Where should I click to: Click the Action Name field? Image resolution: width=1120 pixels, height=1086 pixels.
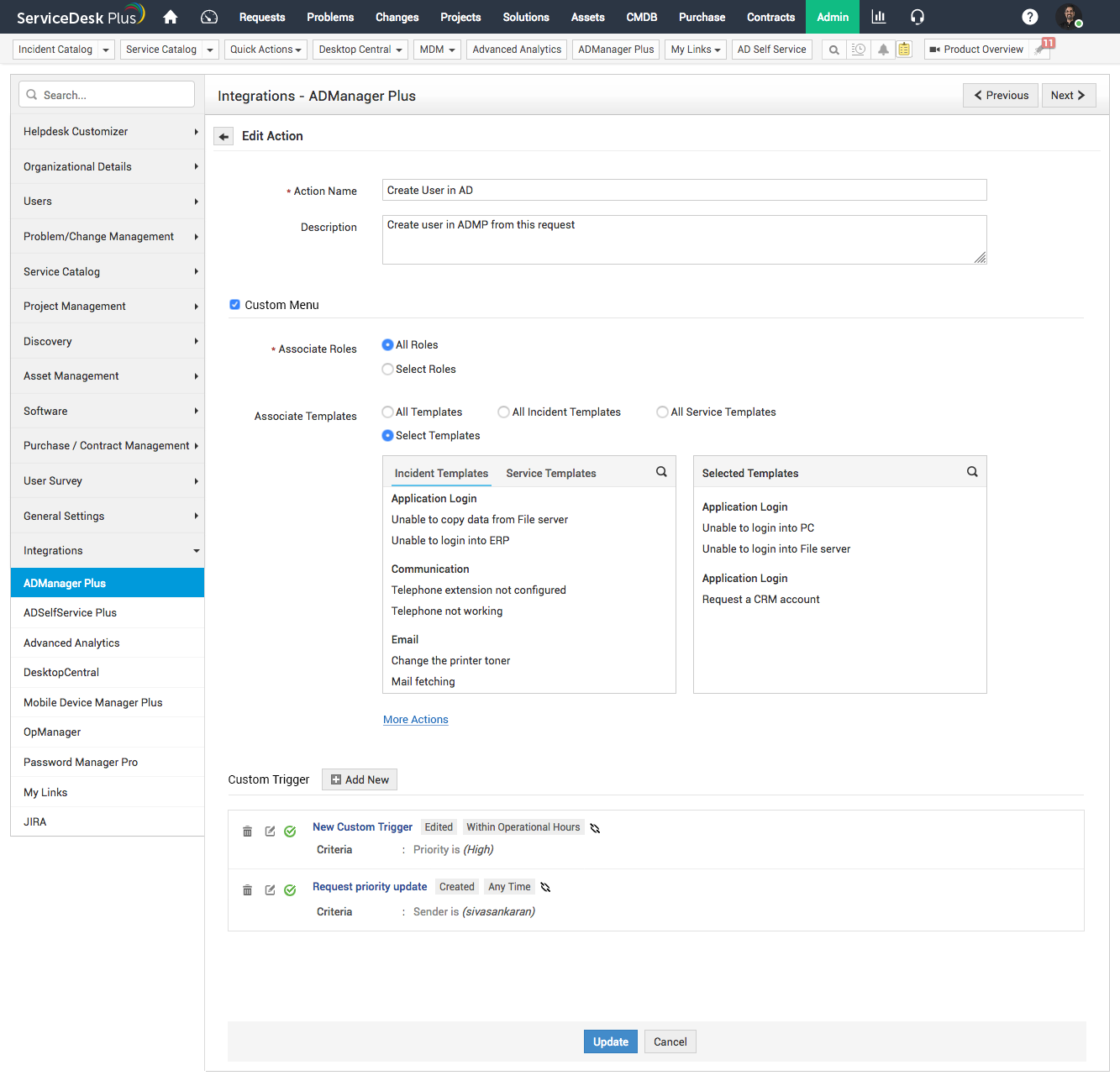point(685,190)
